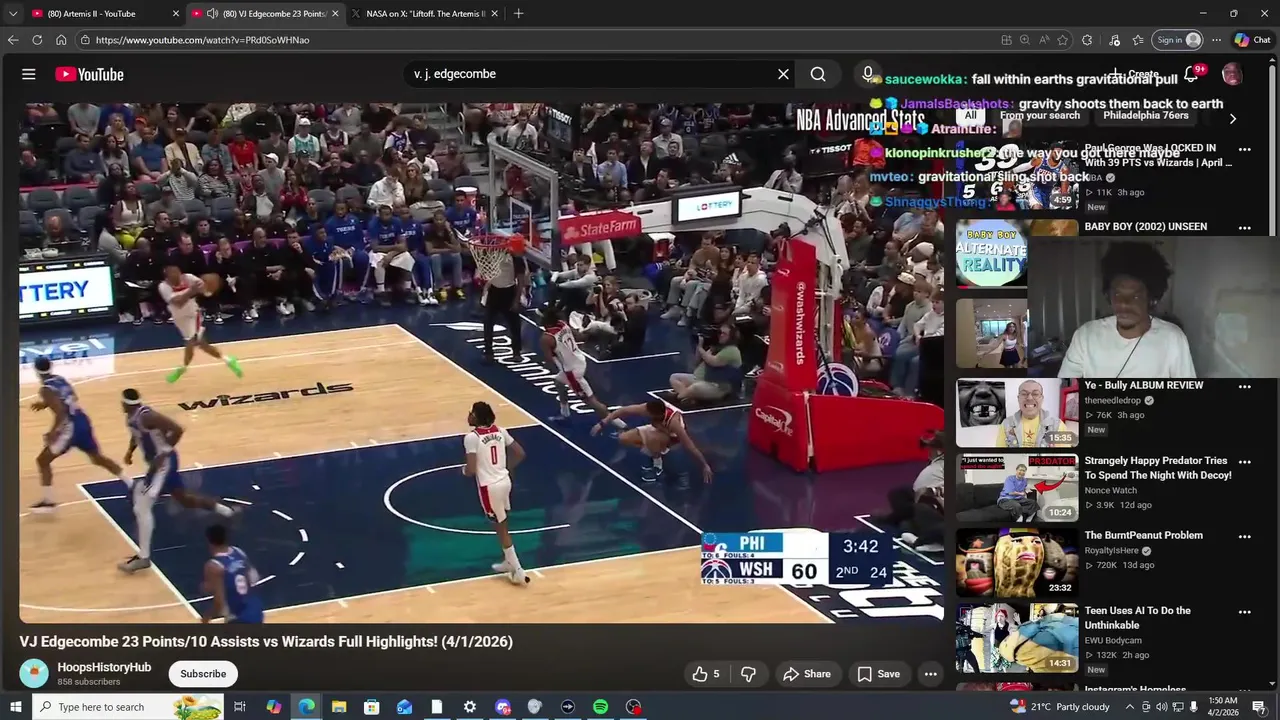1280x720 pixels.
Task: Open the HoopsHistoryHub channel name link
Action: pos(104,667)
